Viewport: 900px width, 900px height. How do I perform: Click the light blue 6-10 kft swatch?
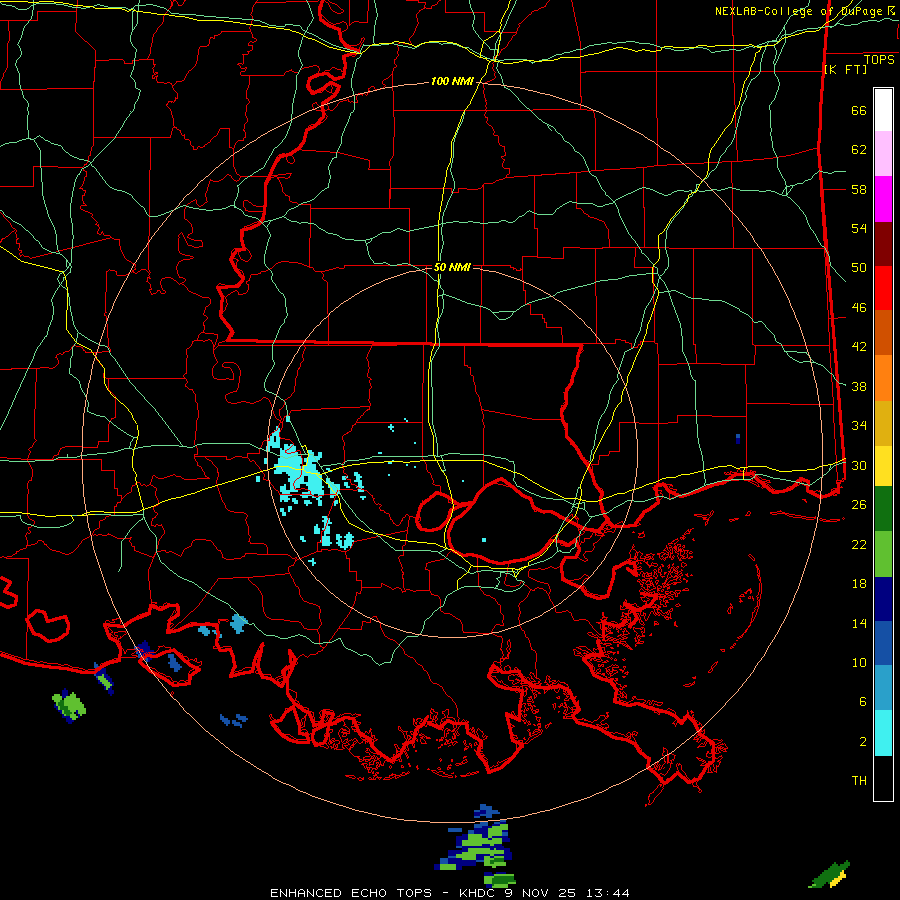click(x=883, y=688)
